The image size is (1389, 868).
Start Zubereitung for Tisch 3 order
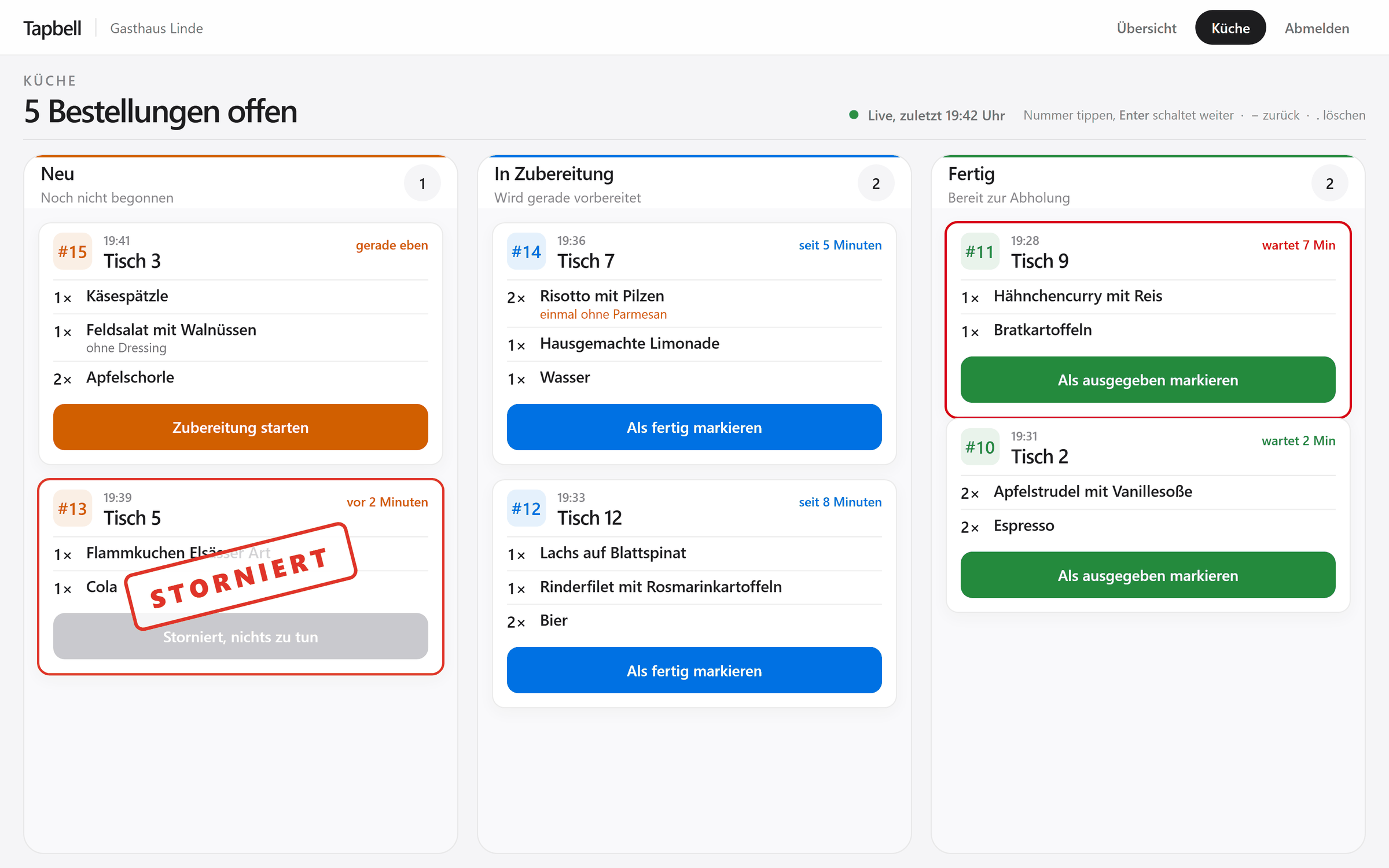click(x=241, y=427)
